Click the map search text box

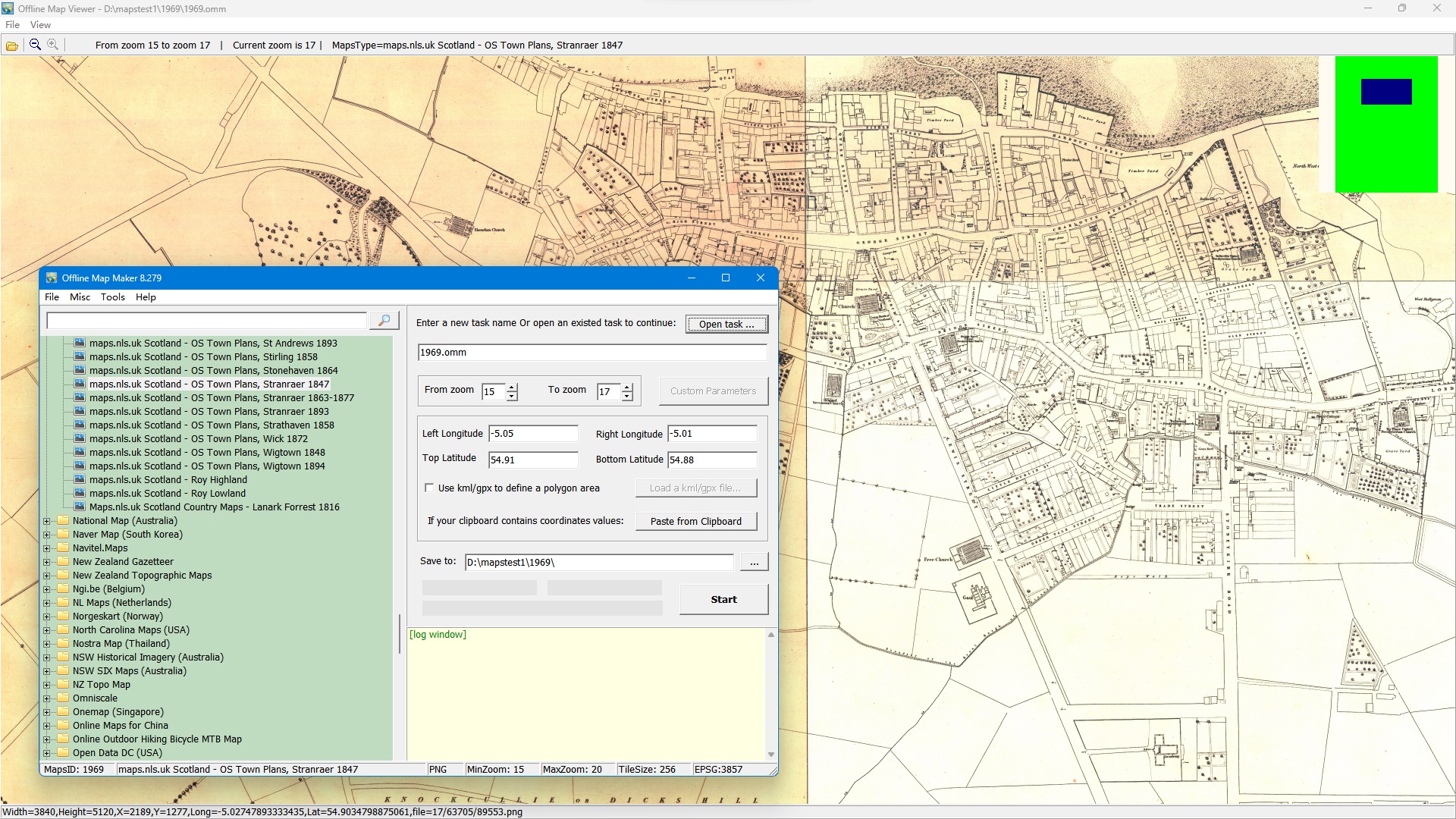click(207, 321)
